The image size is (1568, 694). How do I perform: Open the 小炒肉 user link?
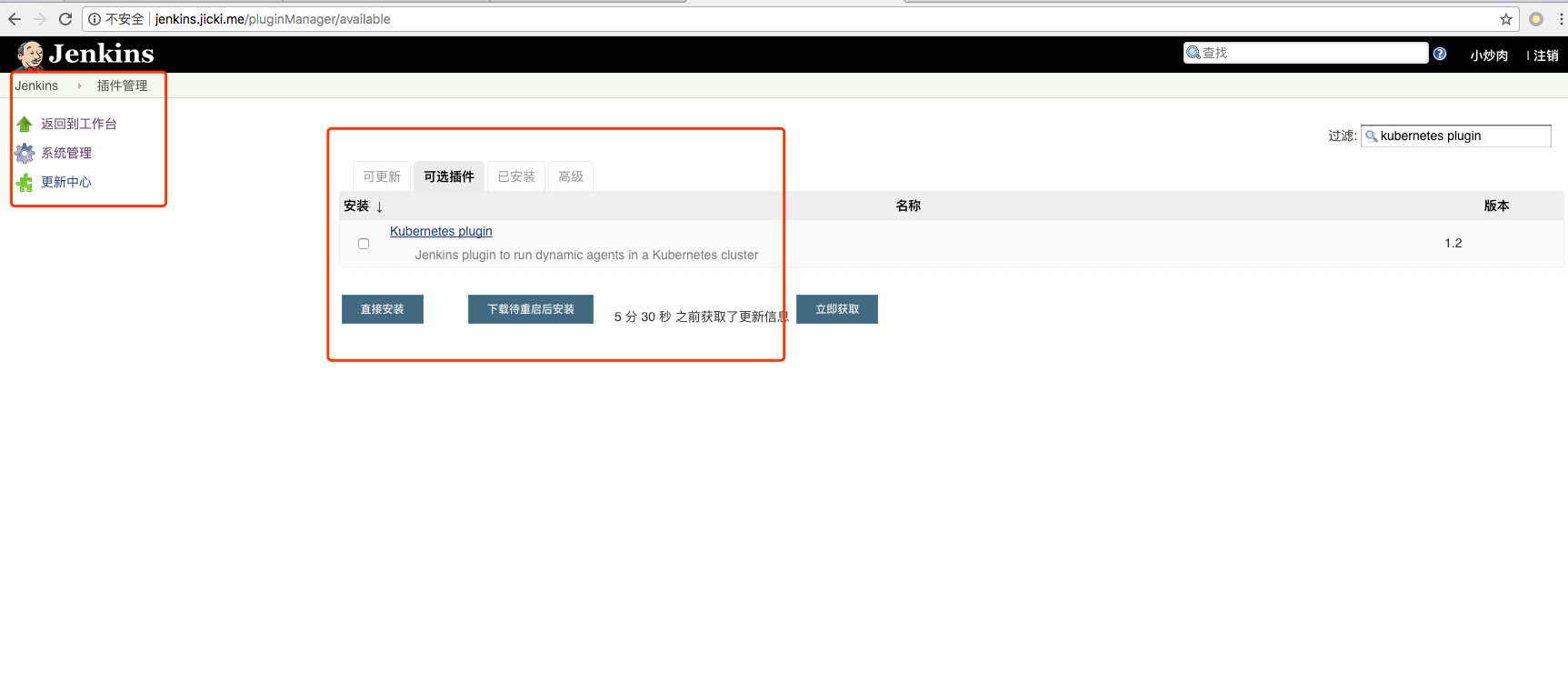tap(1489, 55)
